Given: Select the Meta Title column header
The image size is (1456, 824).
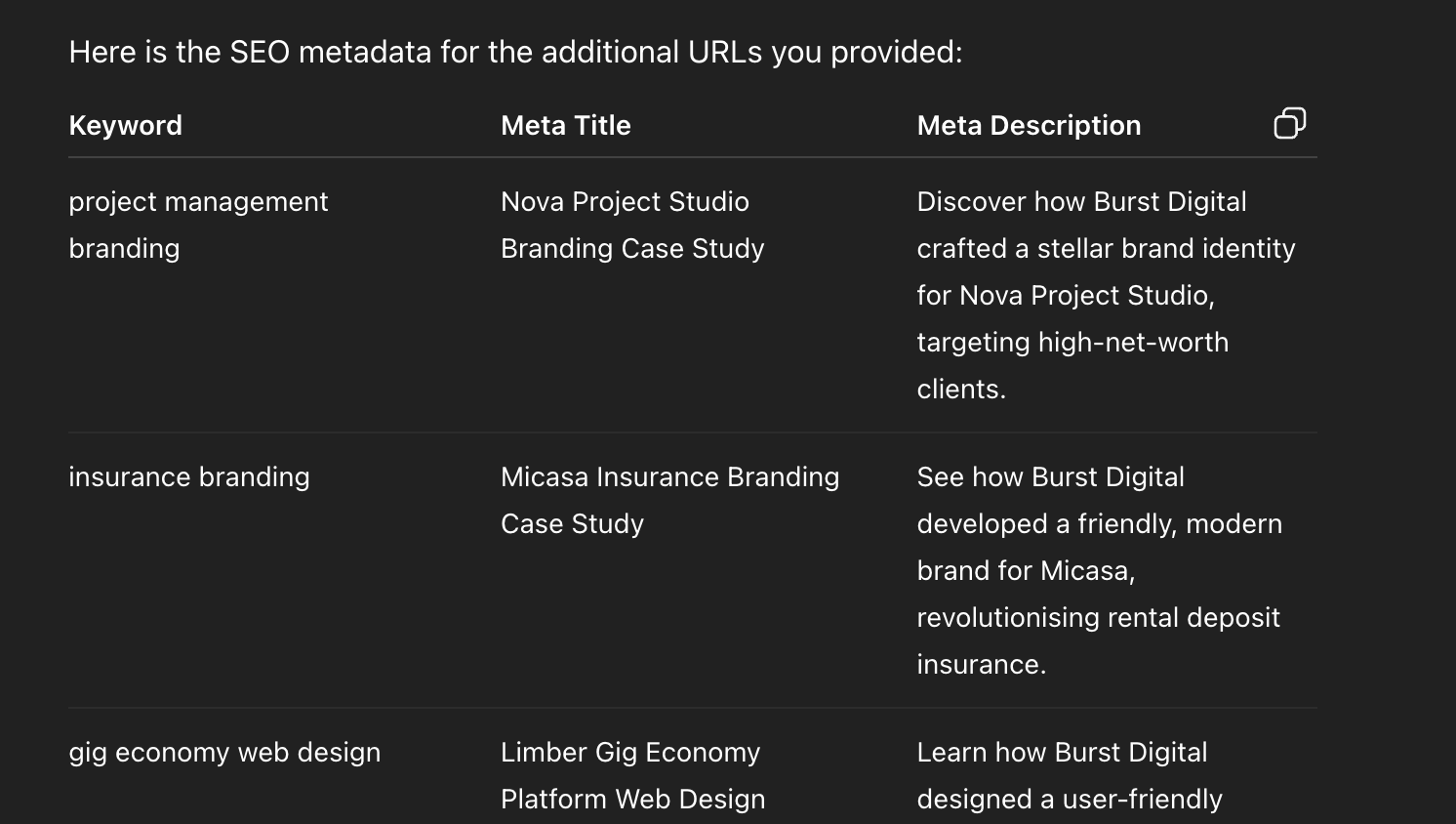Looking at the screenshot, I should pyautogui.click(x=566, y=125).
